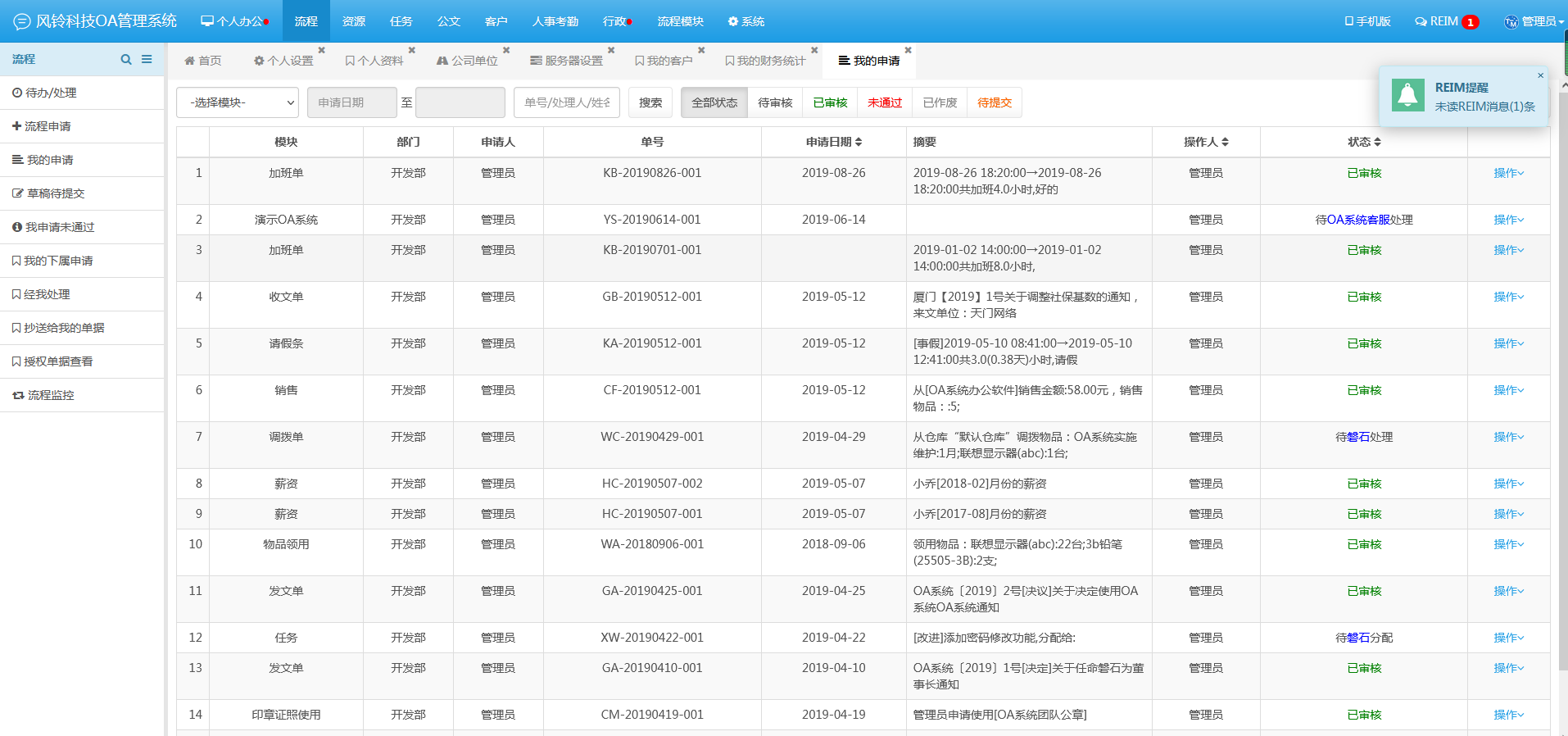Viewport: 1568px width, 736px height.
Task: Open 个人办公 in top navigation
Action: point(234,21)
